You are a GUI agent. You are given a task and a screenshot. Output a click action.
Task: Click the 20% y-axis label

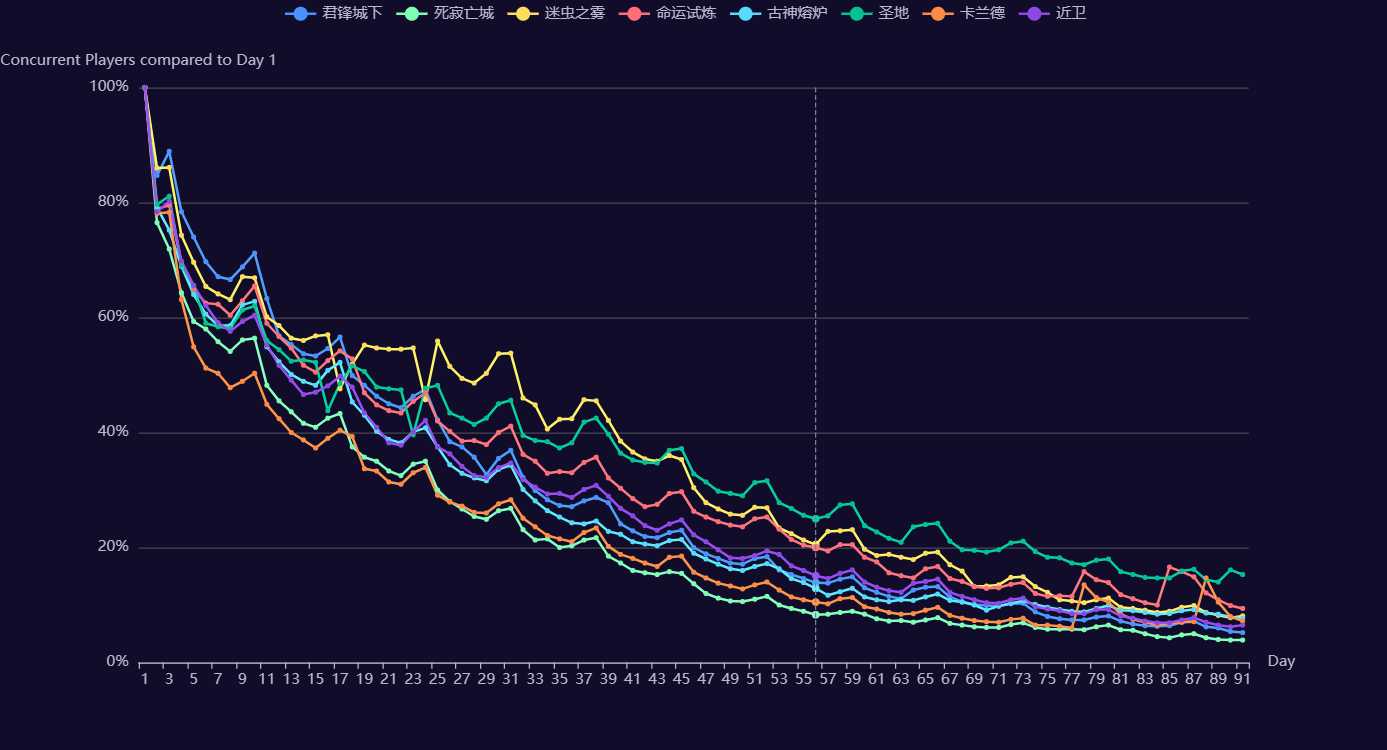tap(113, 547)
